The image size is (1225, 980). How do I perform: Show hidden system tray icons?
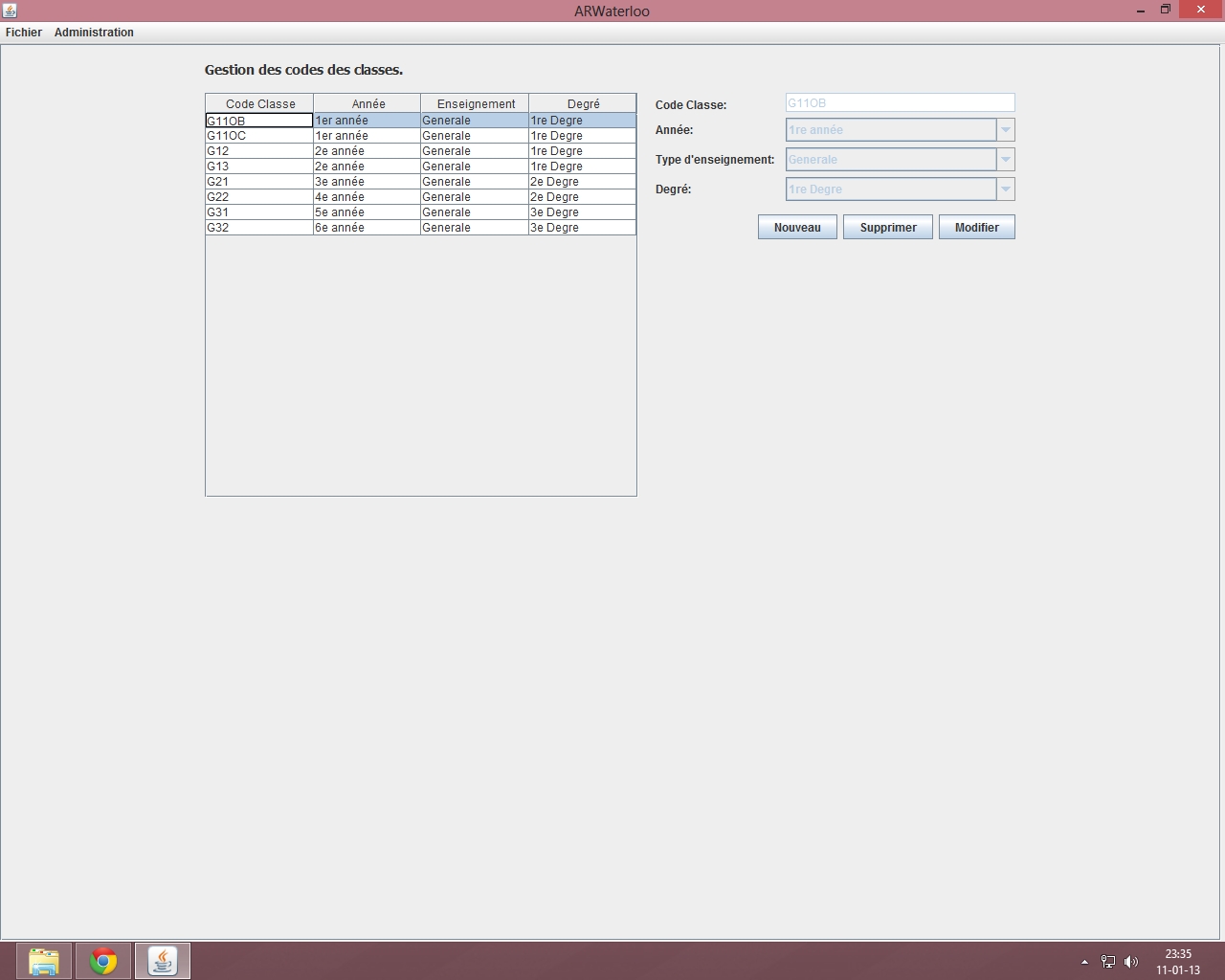coord(1084,962)
